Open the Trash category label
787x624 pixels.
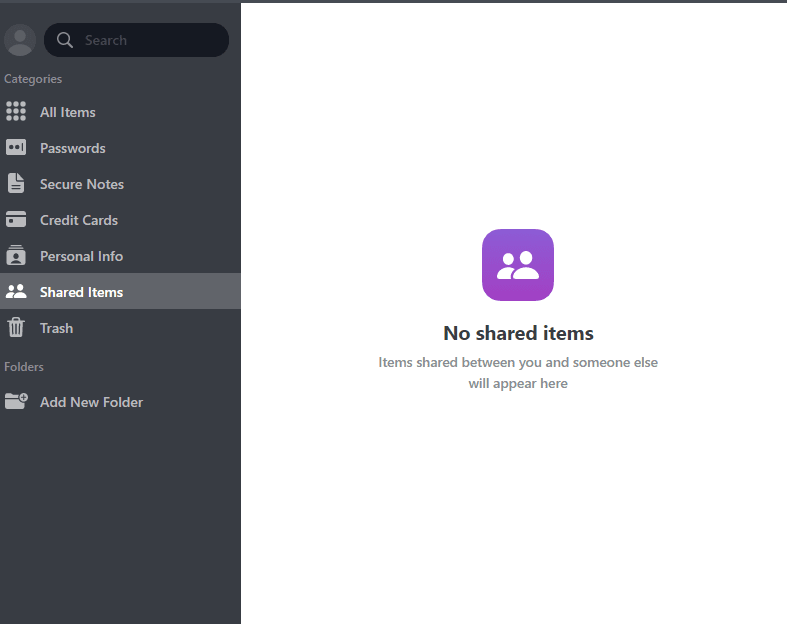pyautogui.click(x=57, y=328)
